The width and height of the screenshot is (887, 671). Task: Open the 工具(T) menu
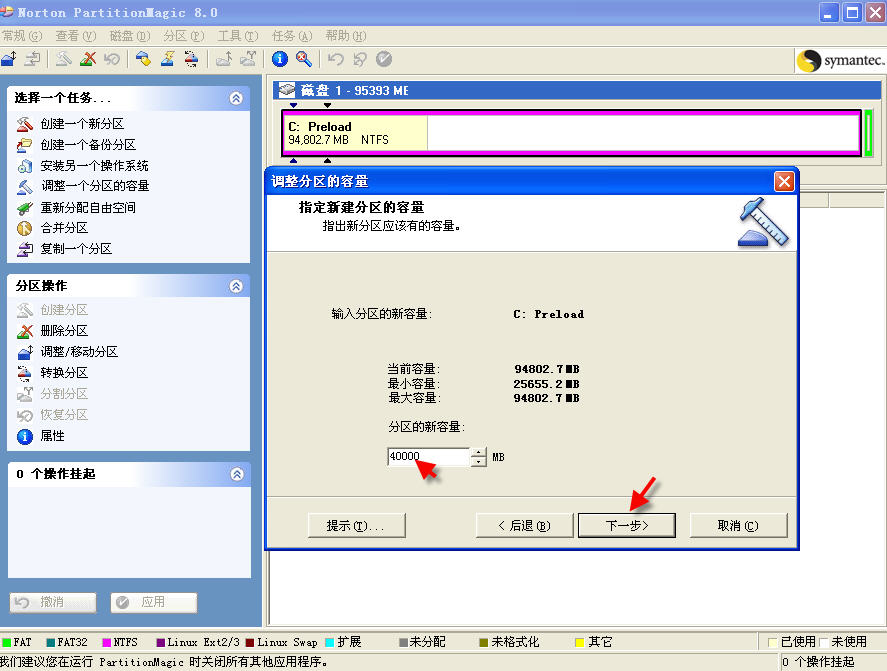pos(238,36)
